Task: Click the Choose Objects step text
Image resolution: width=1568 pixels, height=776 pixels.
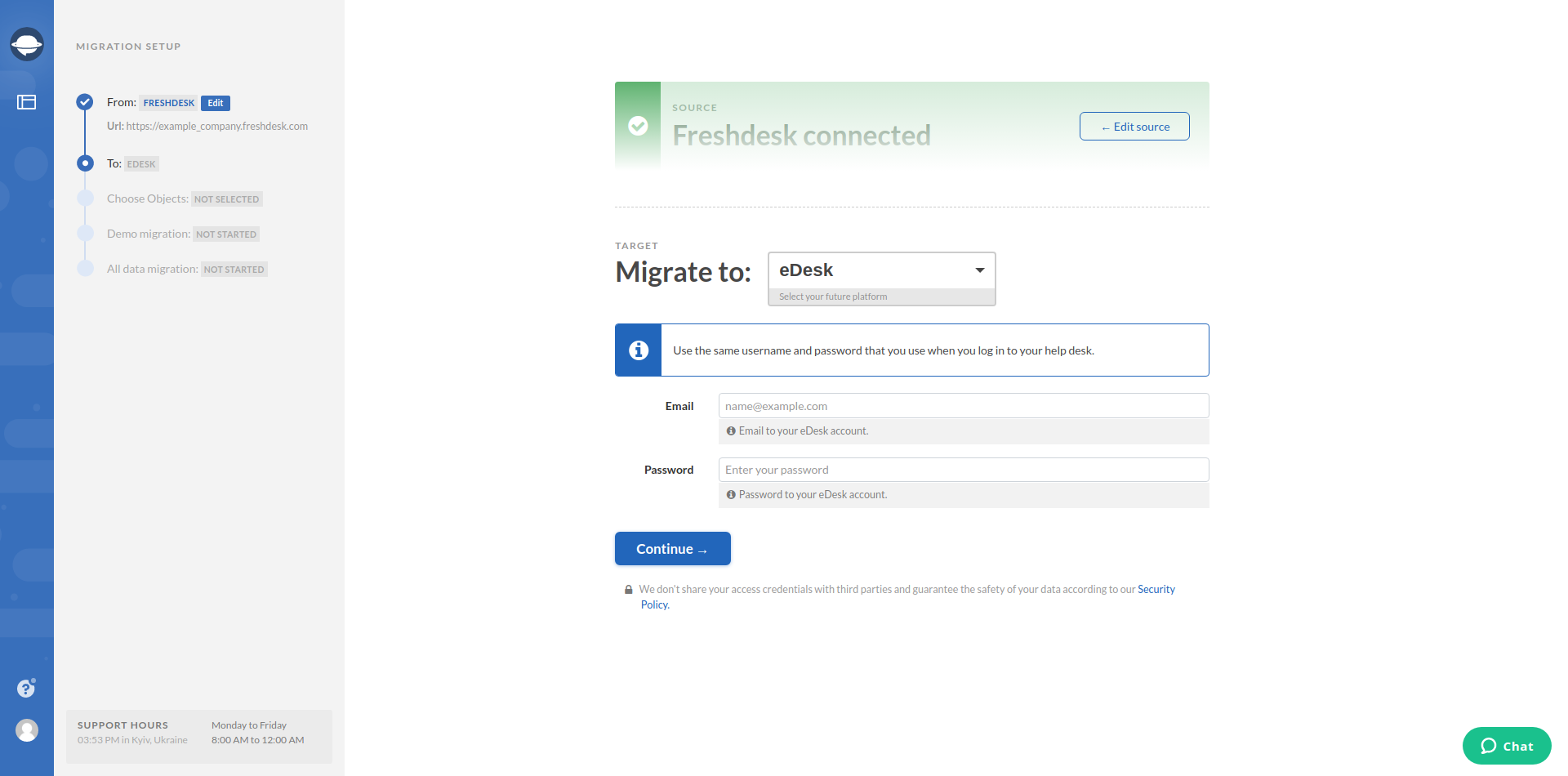Action: coord(148,198)
